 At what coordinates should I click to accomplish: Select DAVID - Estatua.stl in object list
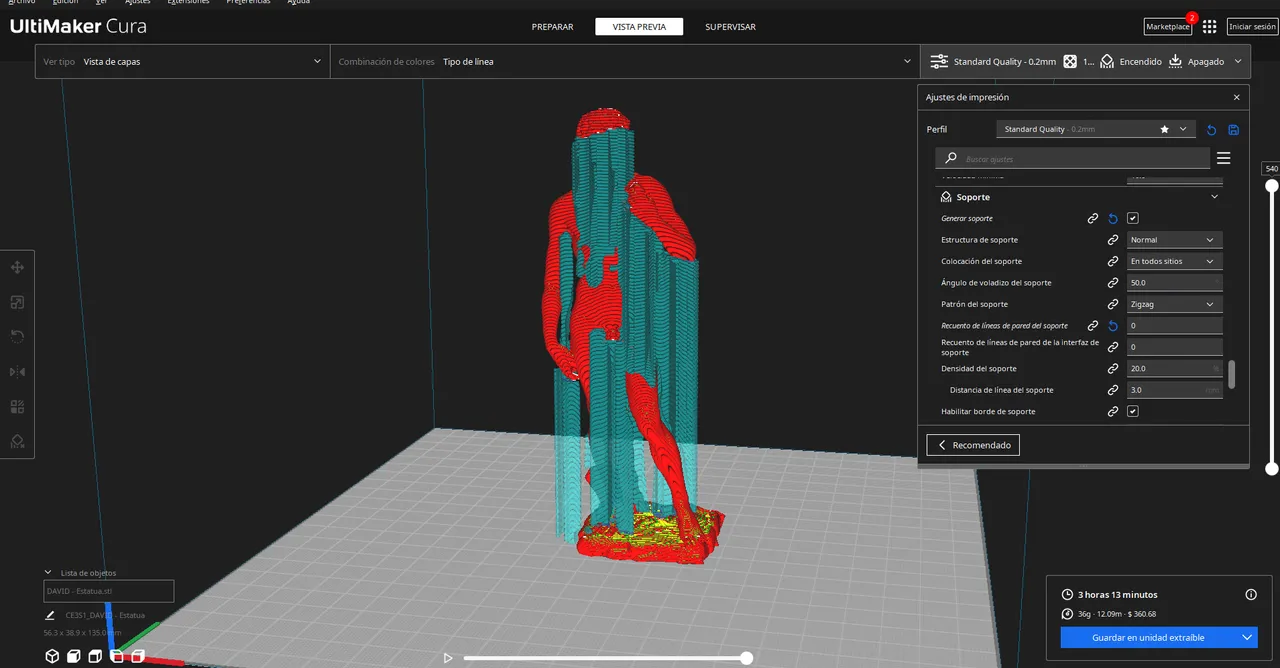[109, 591]
